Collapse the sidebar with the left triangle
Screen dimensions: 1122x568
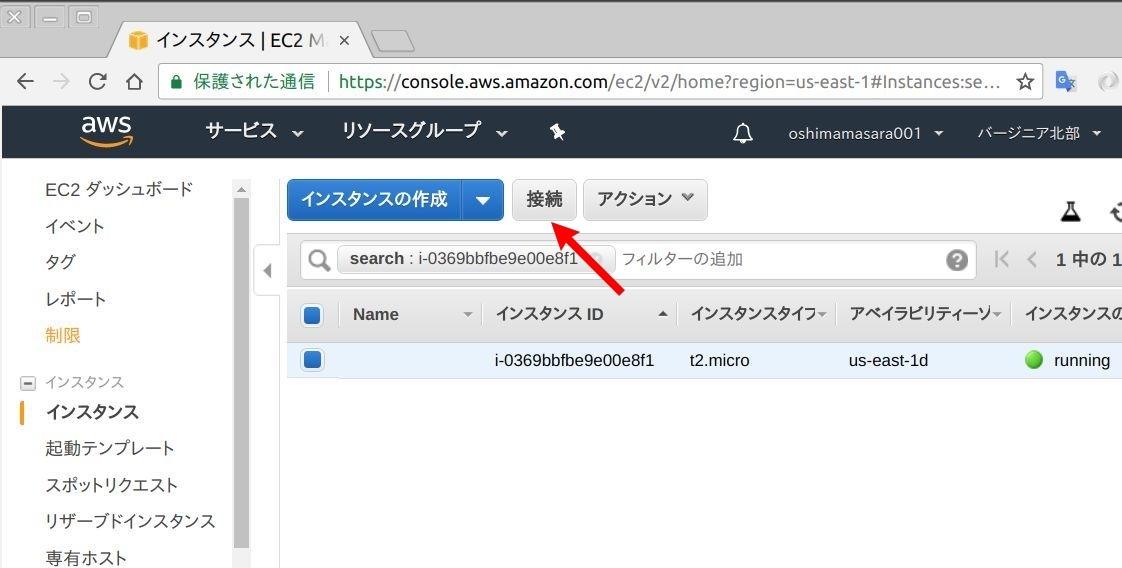(267, 270)
